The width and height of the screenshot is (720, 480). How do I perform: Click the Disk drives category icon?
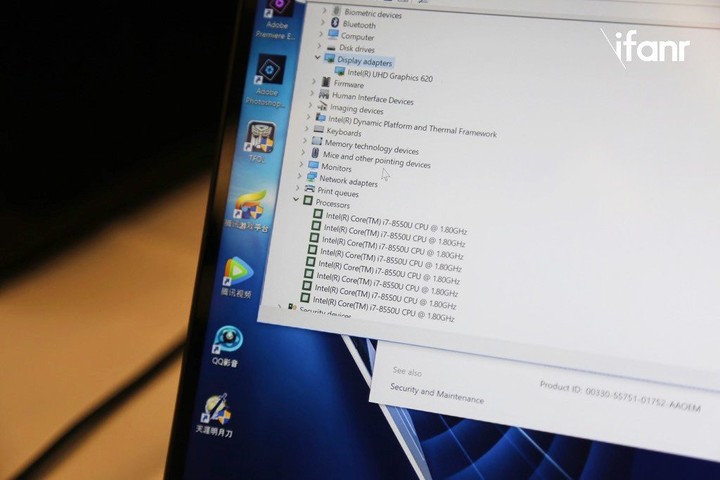332,47
